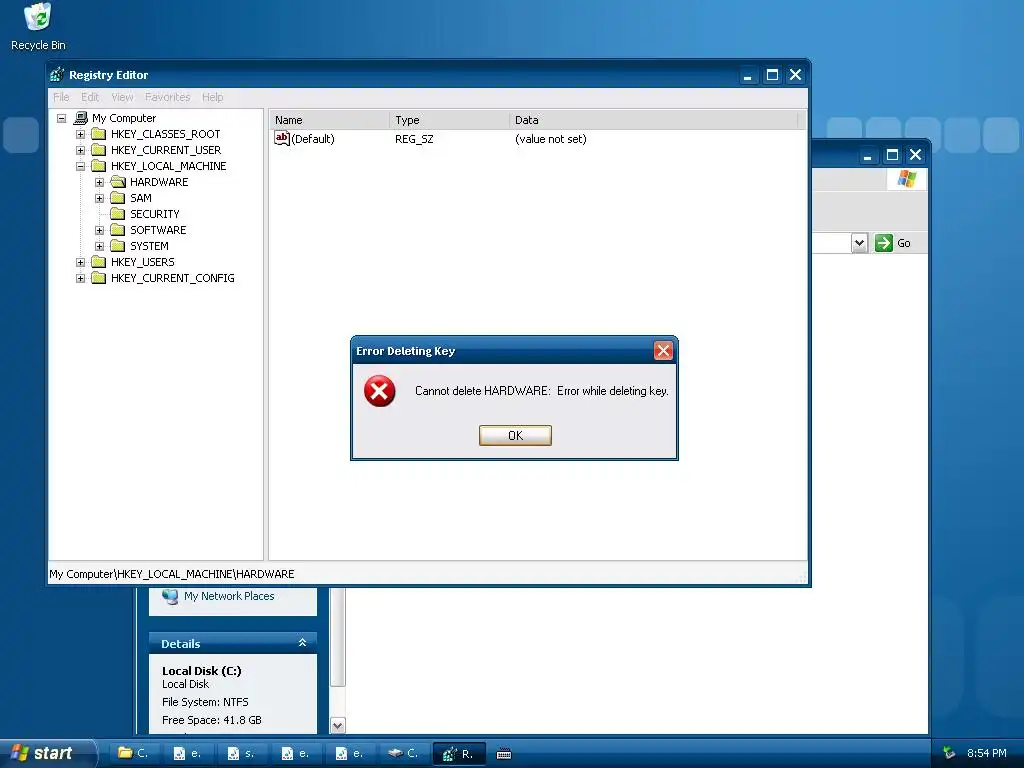The height and width of the screenshot is (768, 1024).
Task: Collapse the Details panel chevron
Action: tap(302, 643)
